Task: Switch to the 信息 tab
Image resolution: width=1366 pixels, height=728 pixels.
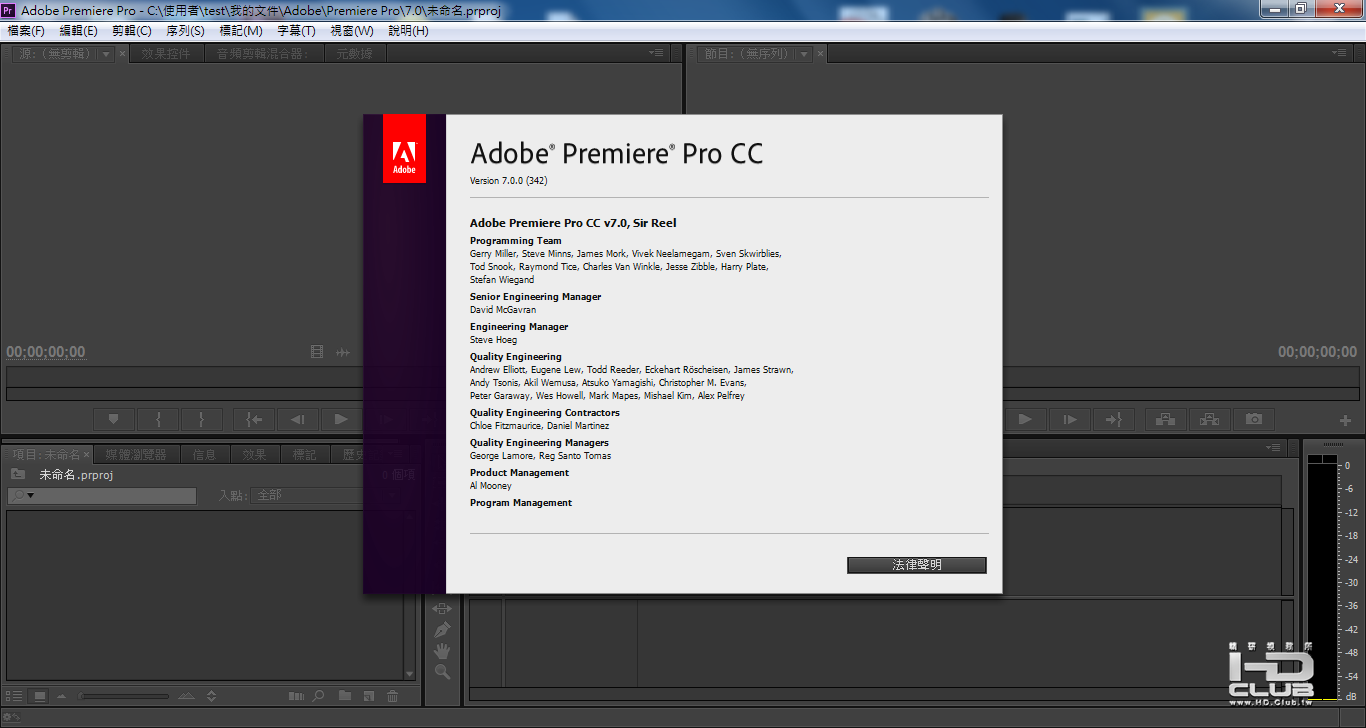Action: tap(204, 454)
